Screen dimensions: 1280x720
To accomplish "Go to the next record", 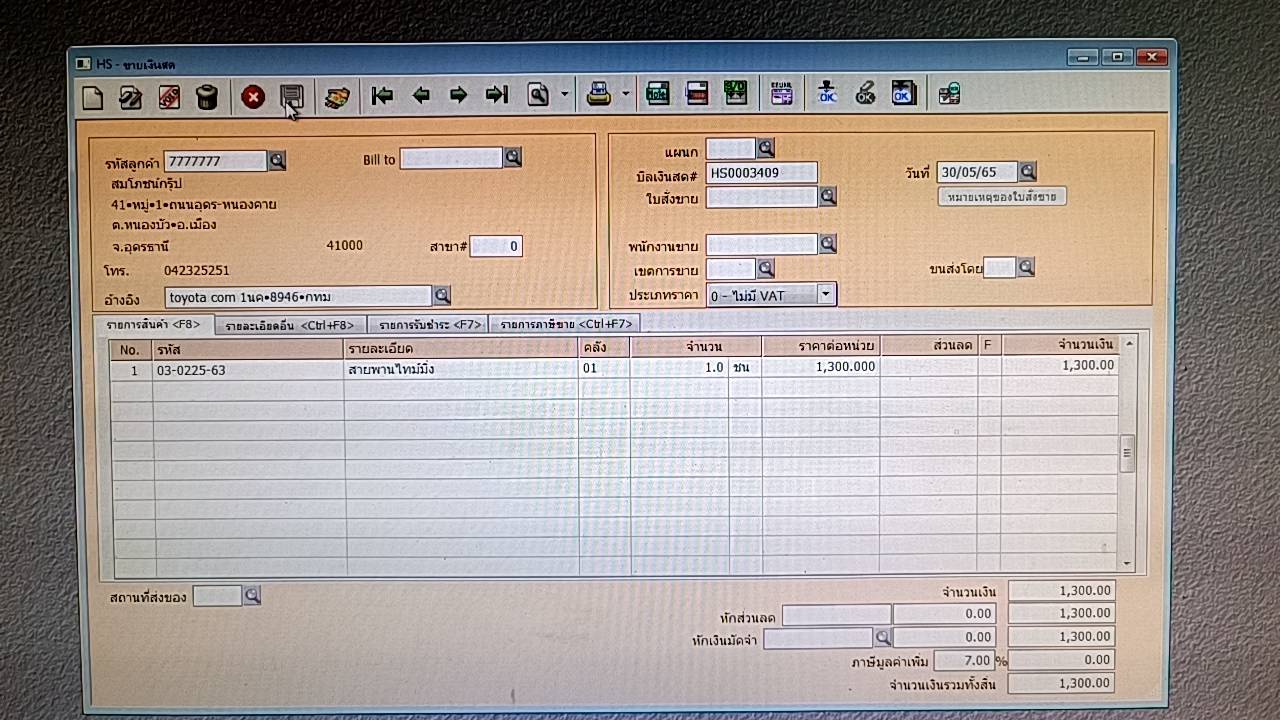I will pyautogui.click(x=458, y=96).
